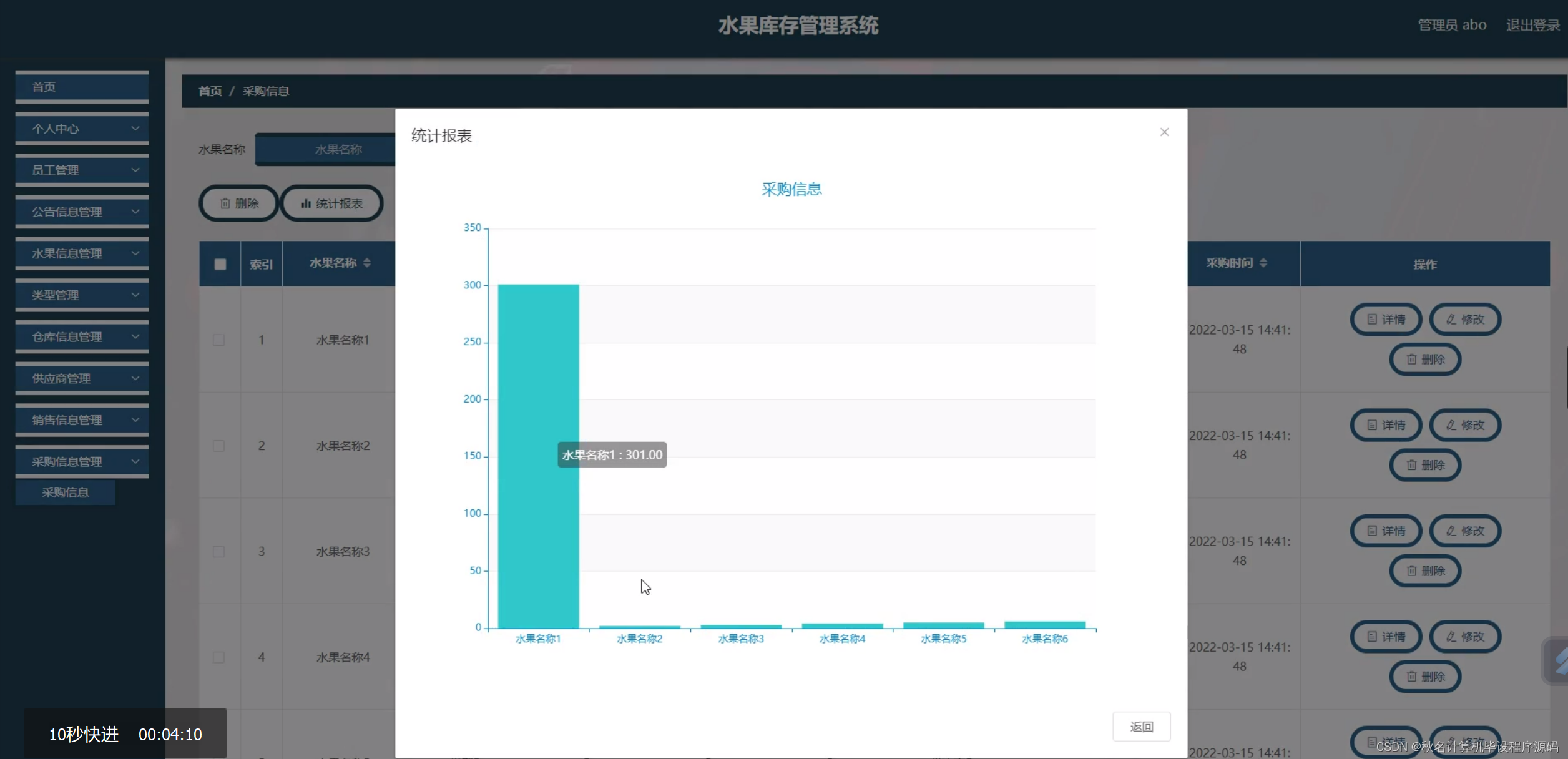Click the bar chart icon on 统计报表 button

tap(306, 203)
